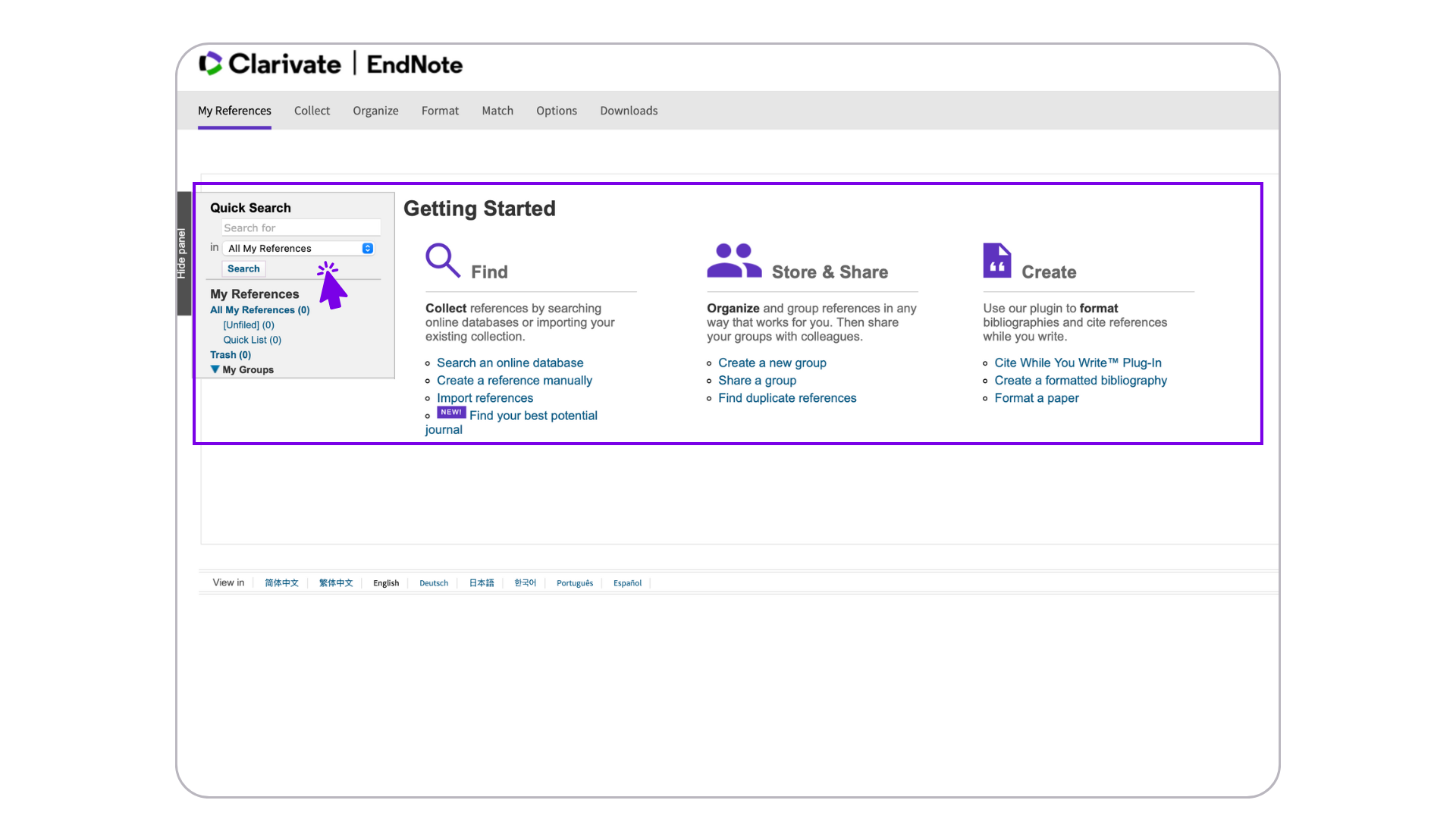Click Create a reference manually link

(514, 380)
